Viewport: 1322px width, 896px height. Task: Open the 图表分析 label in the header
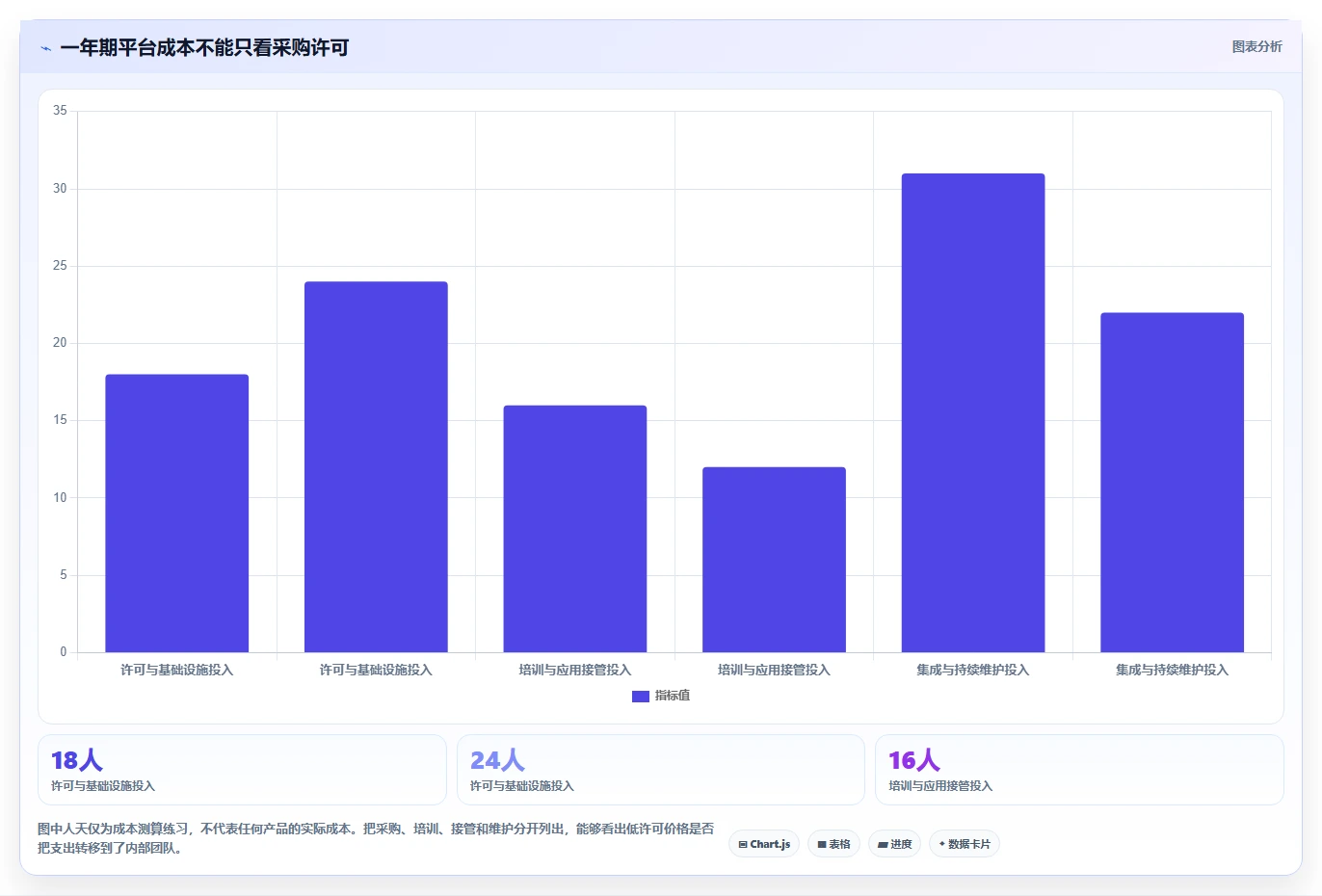click(1256, 46)
